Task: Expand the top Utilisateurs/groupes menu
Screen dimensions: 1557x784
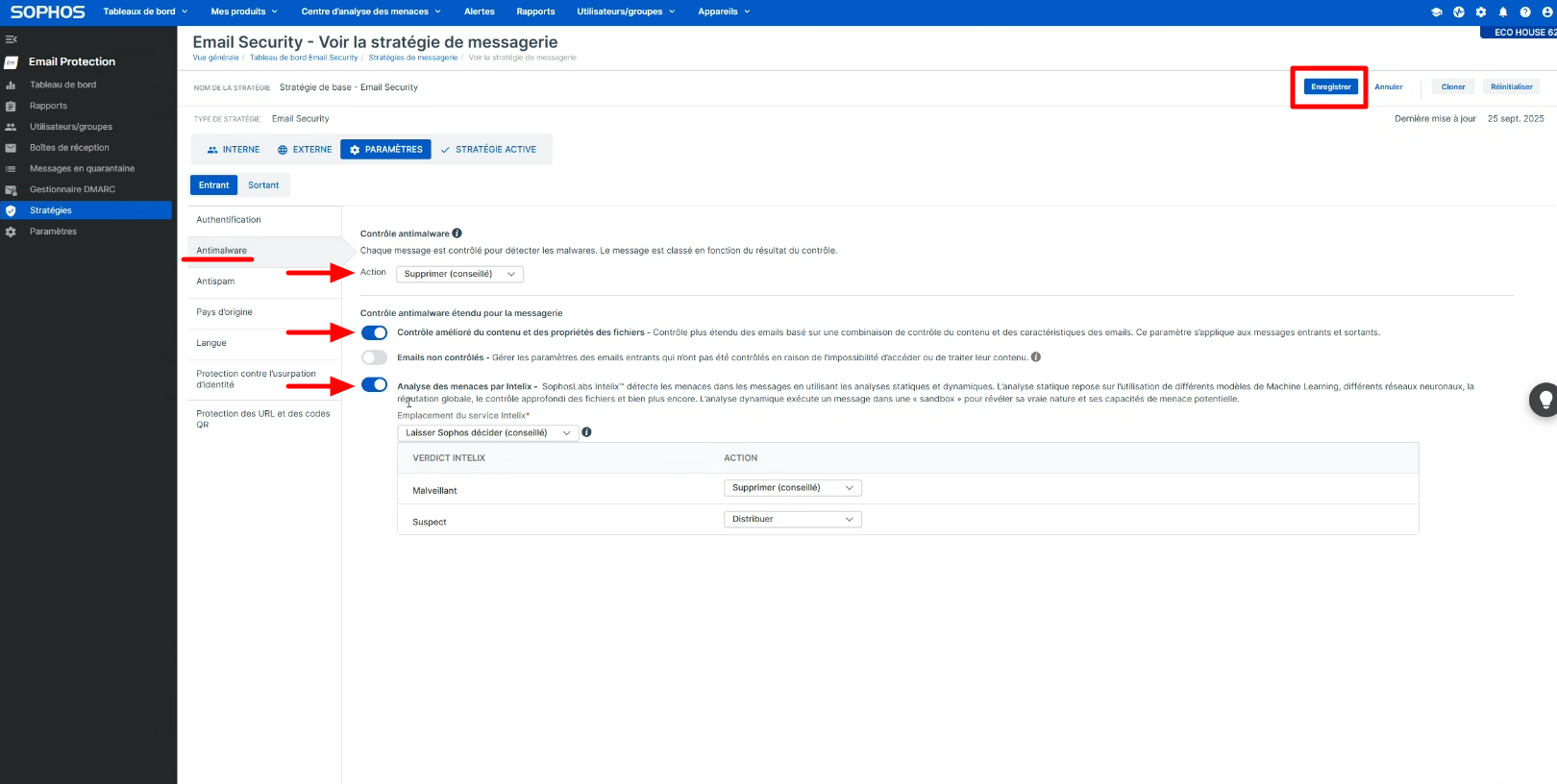Action: click(x=626, y=12)
